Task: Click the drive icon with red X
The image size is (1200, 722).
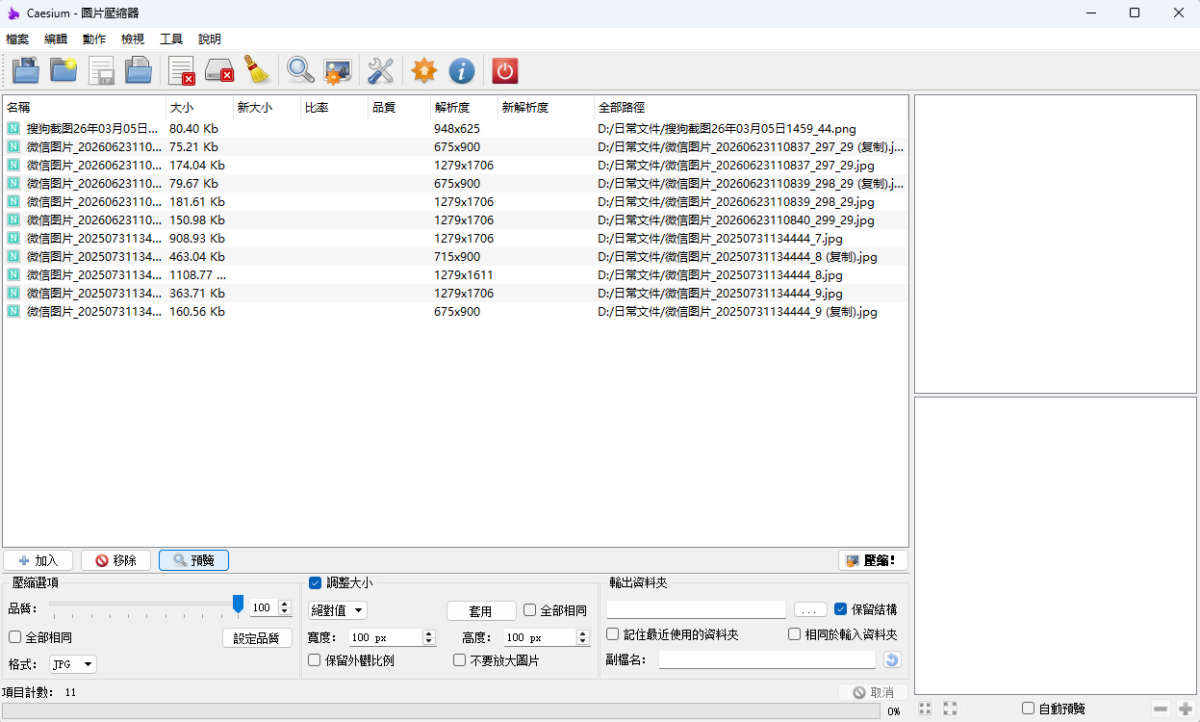Action: click(219, 70)
